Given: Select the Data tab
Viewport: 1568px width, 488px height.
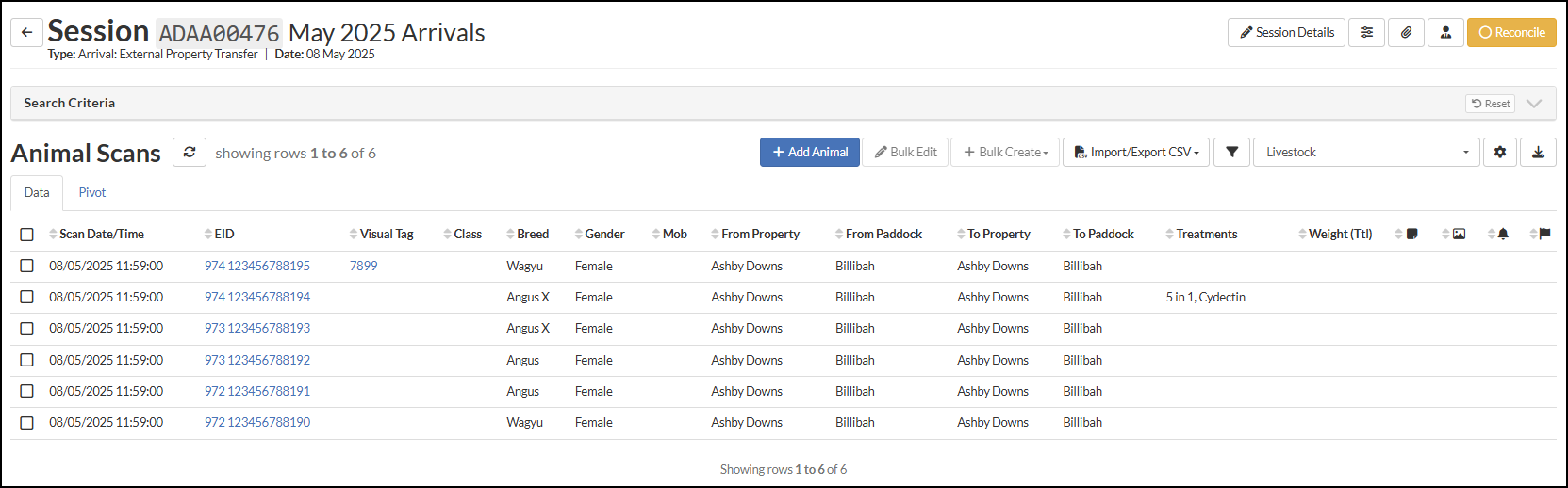Looking at the screenshot, I should coord(37,193).
